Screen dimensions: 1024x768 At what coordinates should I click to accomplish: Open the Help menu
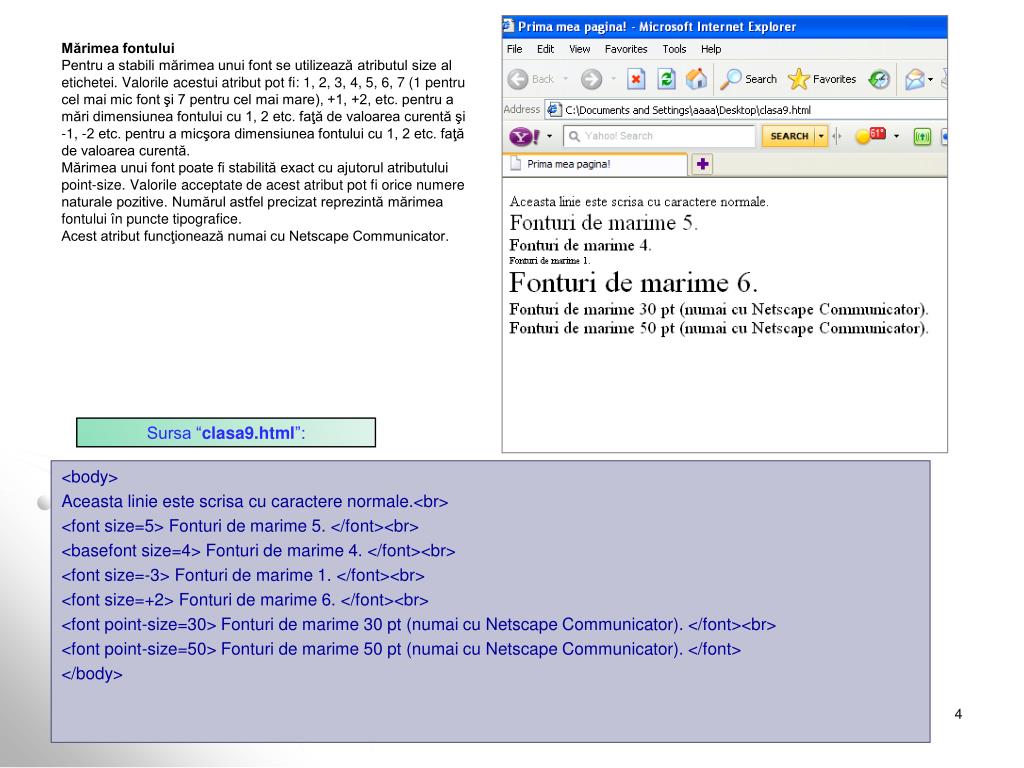point(711,49)
